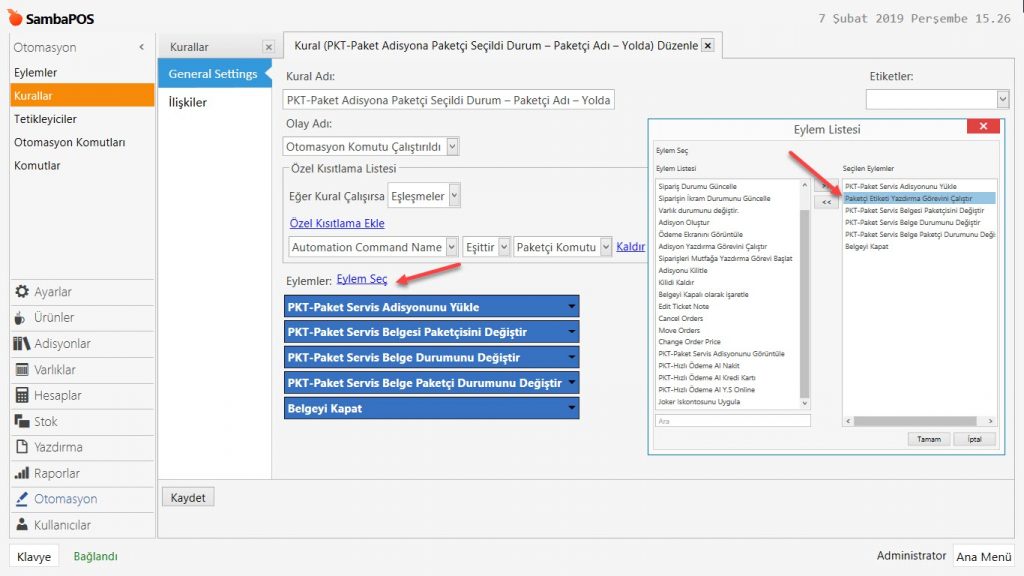
Task: Open Adisyonlar via its books icon
Action: click(x=22, y=344)
